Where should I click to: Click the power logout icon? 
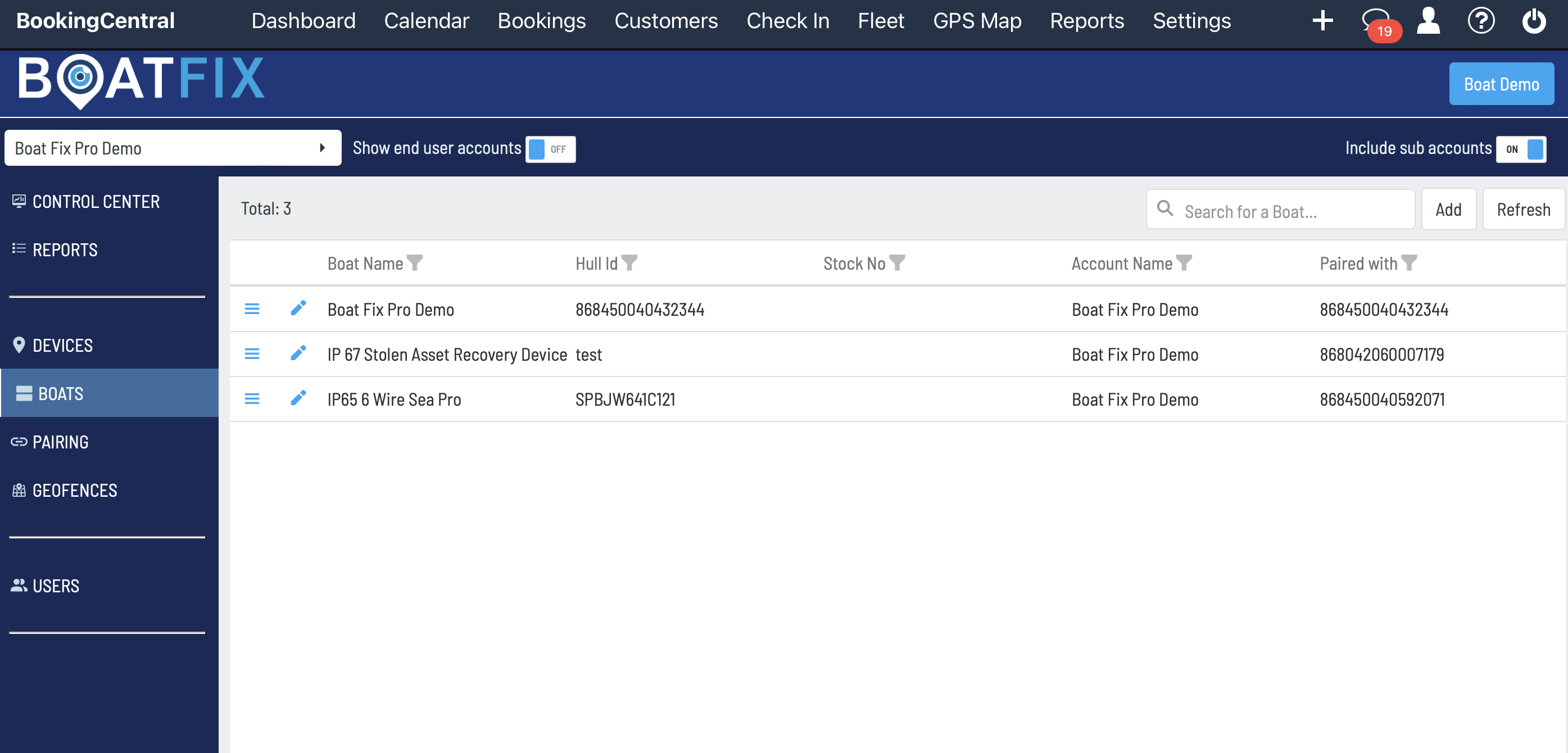[x=1534, y=21]
